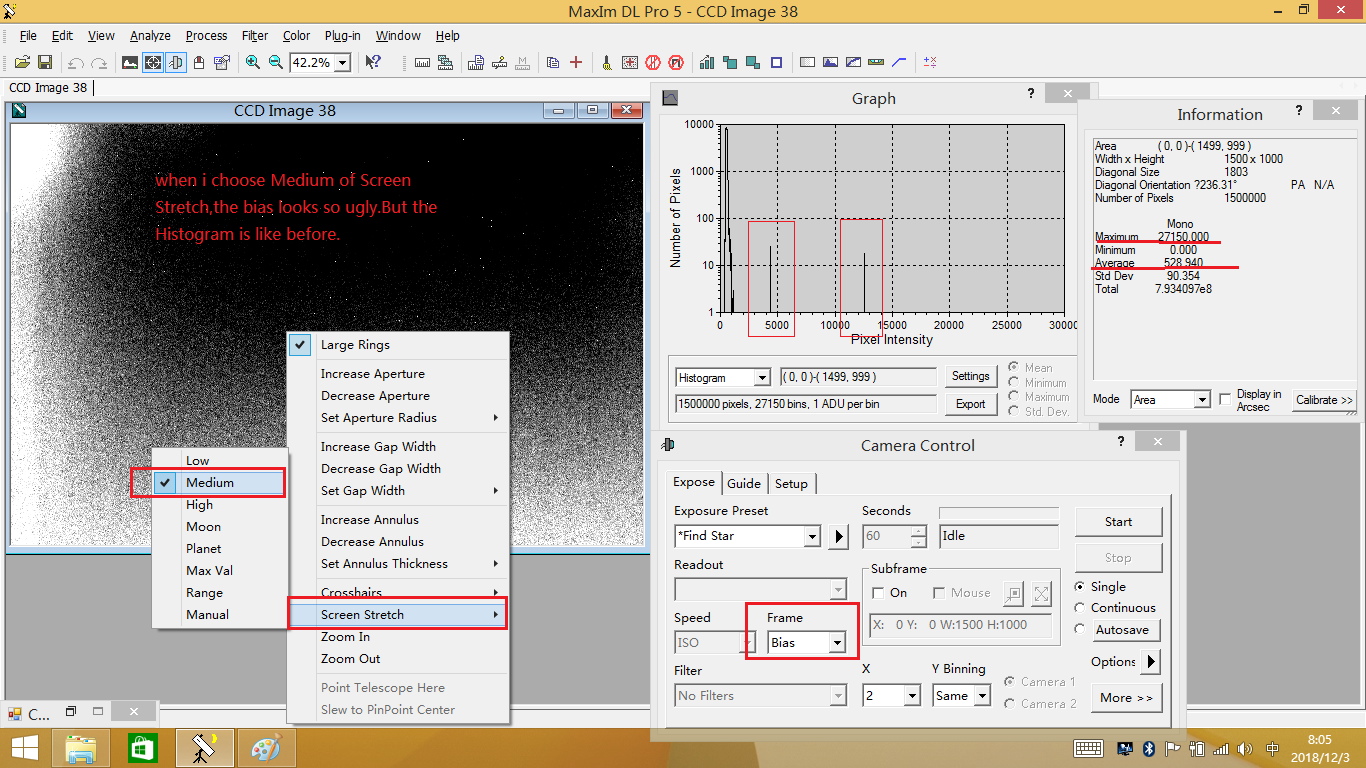This screenshot has width=1366, height=768.
Task: Open the astronomy app in the taskbar
Action: (x=205, y=748)
